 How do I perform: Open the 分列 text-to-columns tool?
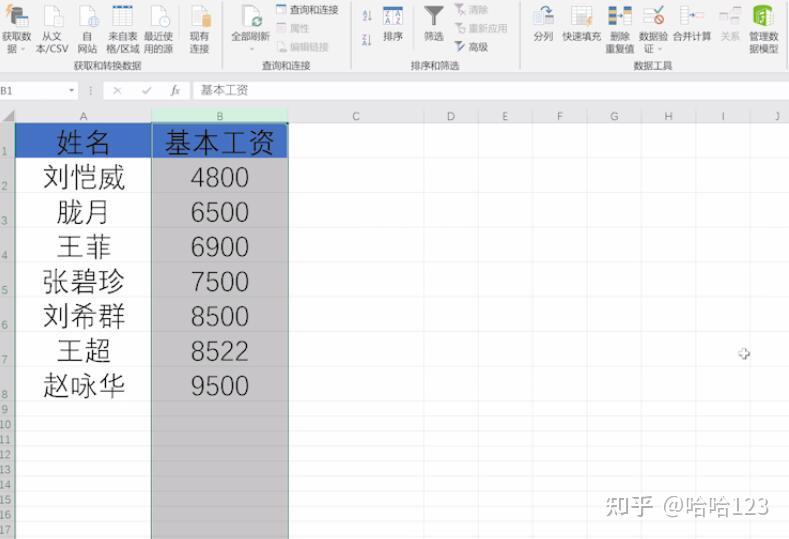tap(543, 16)
